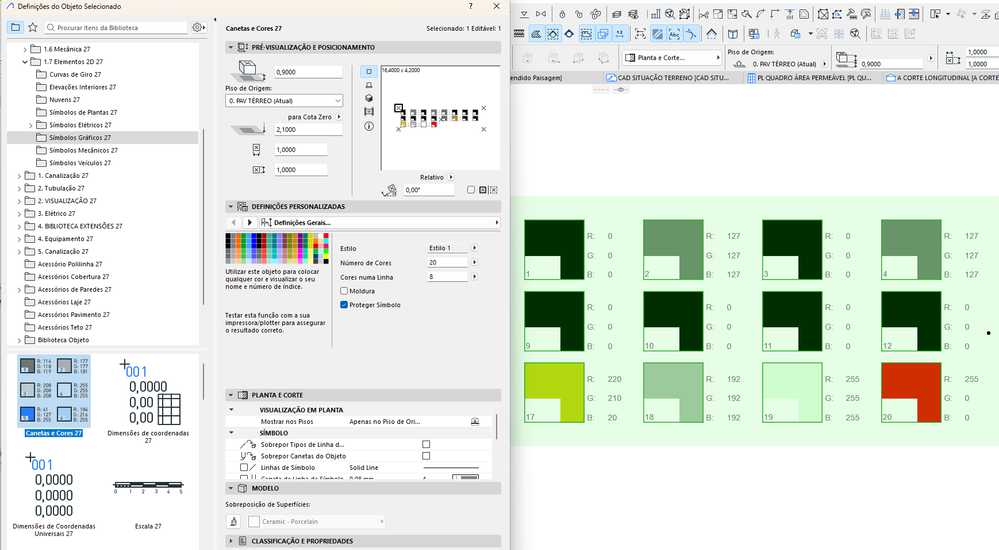This screenshot has height=550, width=999.
Task: Go to previous settings page arrow
Action: (233, 222)
